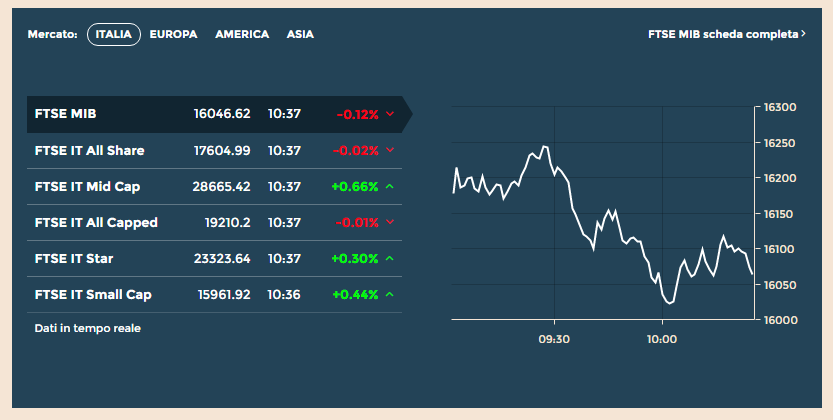The width and height of the screenshot is (833, 420).
Task: Click the chevron after FTSE MIB scheda completa
Action: pyautogui.click(x=804, y=34)
